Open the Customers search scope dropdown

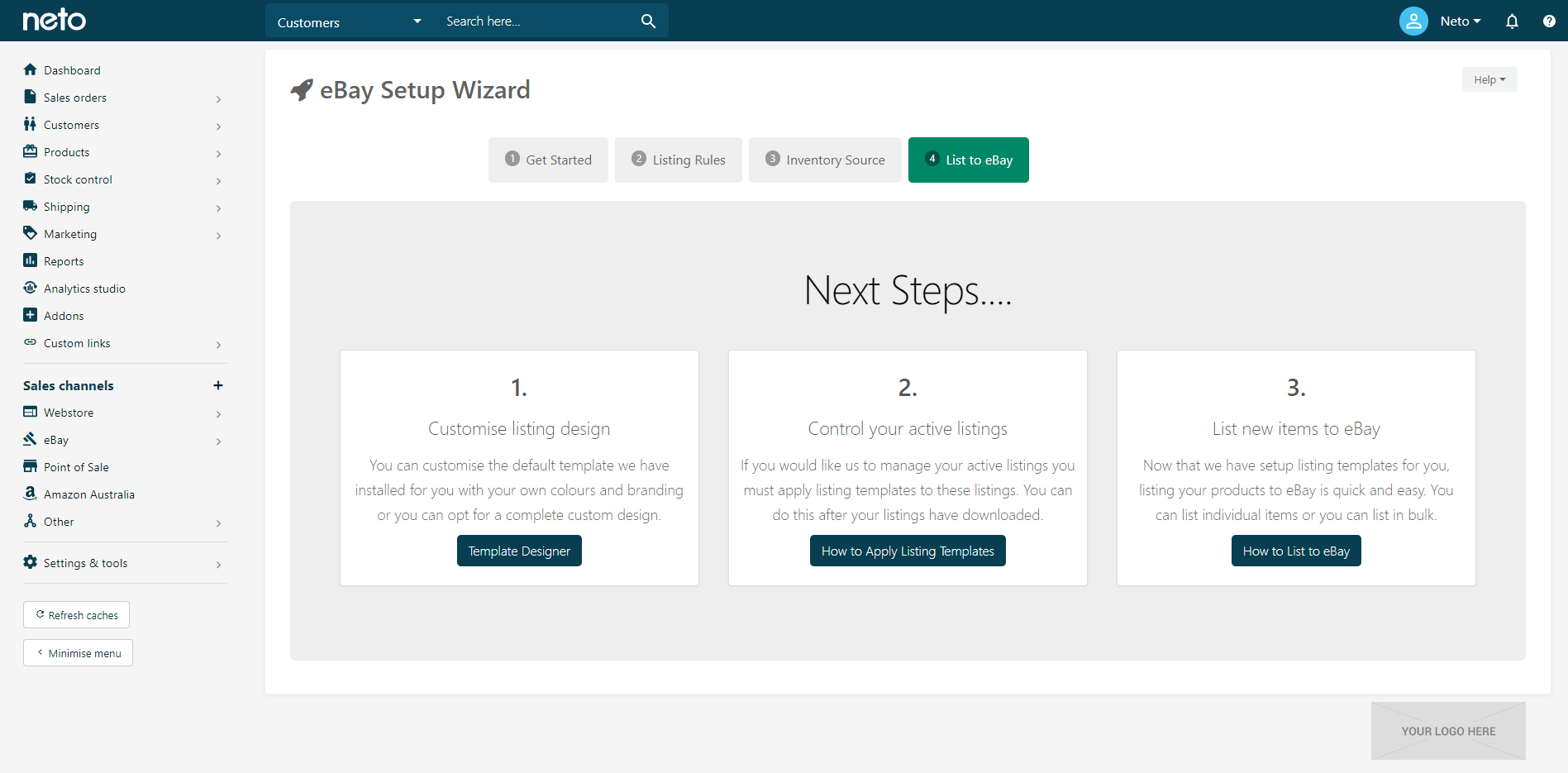point(349,21)
